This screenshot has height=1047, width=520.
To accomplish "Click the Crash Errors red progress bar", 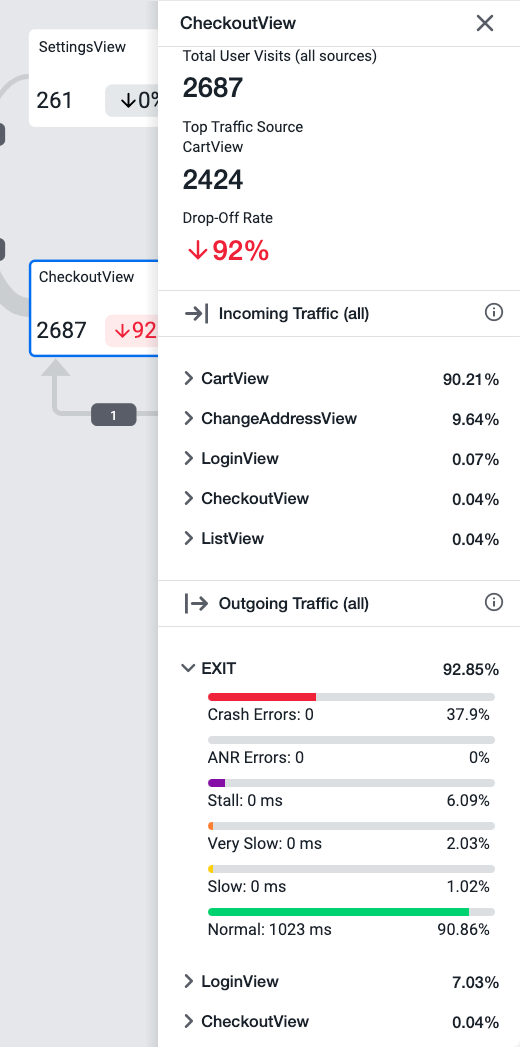I will (262, 697).
